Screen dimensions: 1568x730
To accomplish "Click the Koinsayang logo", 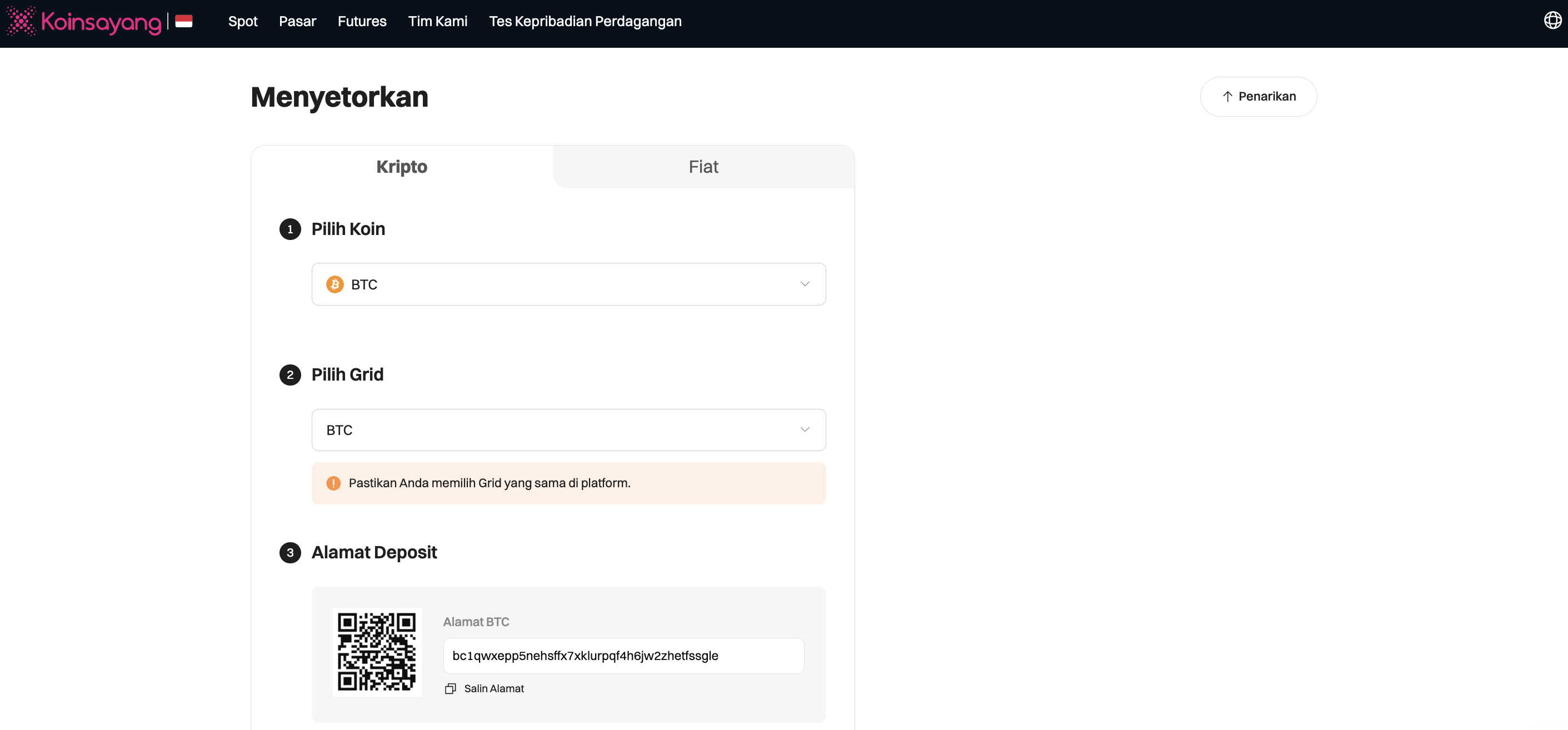I will click(84, 21).
